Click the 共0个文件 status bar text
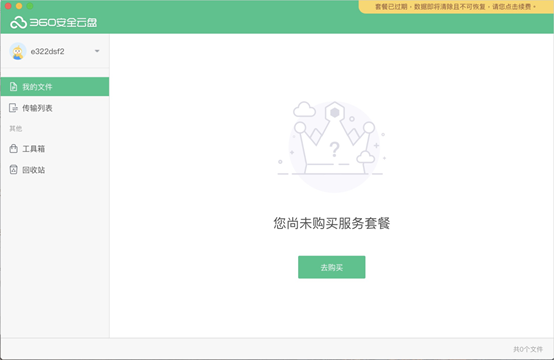554x360 pixels. click(528, 349)
